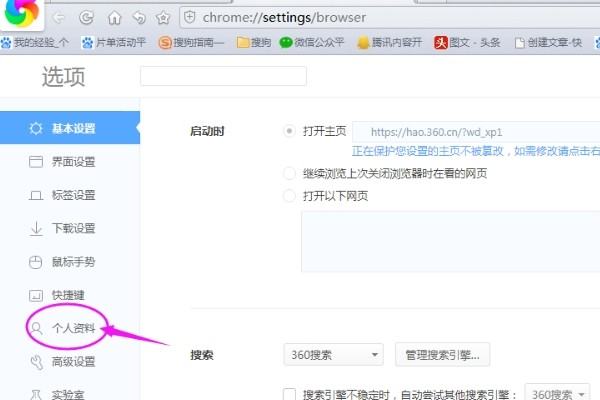Viewport: 600px width, 400px height.
Task: Click 管理搜索引擎 button
Action: (443, 354)
